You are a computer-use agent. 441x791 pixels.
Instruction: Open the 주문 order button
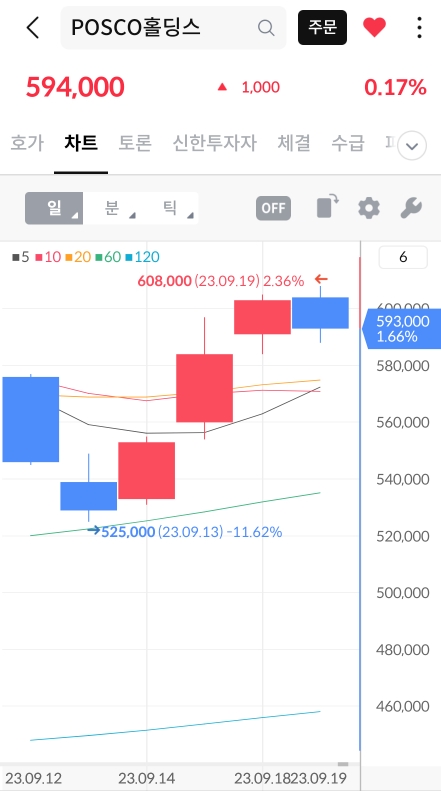(x=322, y=27)
